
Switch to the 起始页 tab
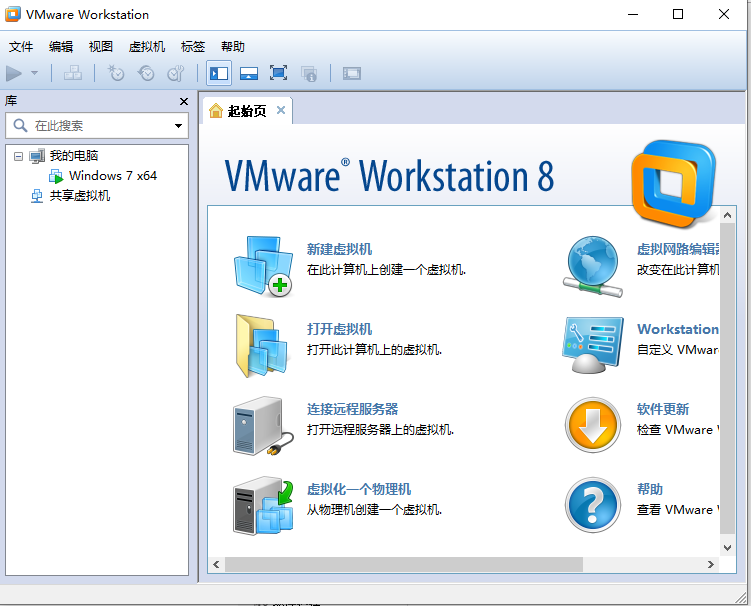[x=247, y=111]
